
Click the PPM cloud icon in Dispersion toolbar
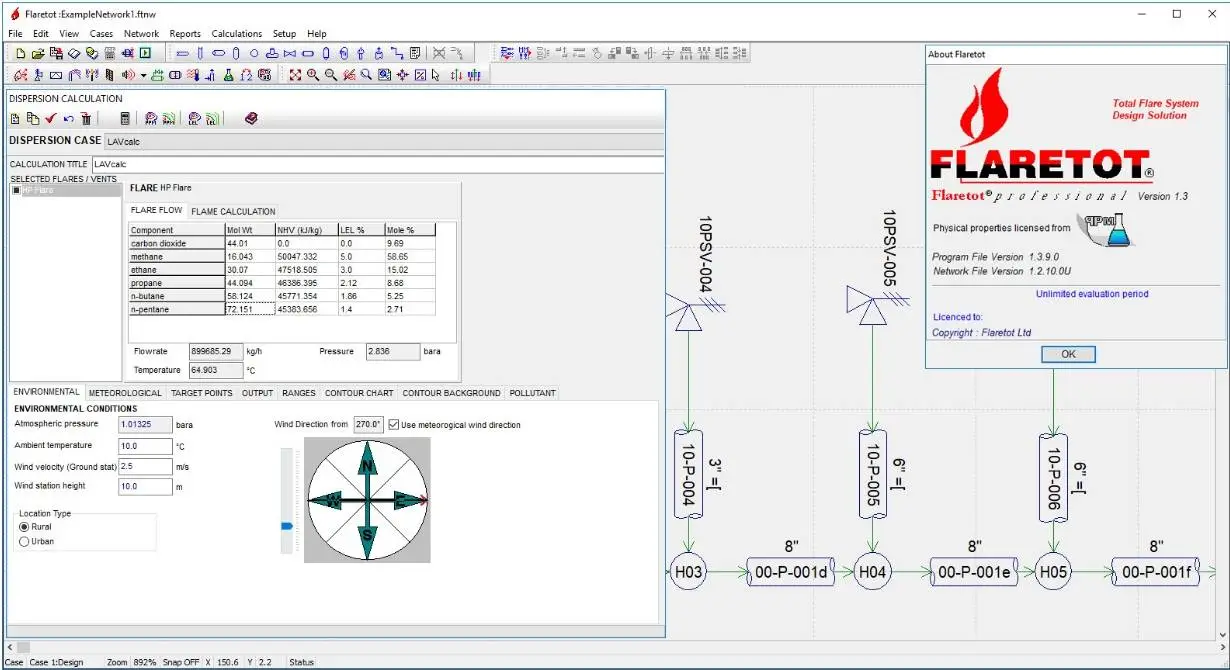(x=151, y=119)
